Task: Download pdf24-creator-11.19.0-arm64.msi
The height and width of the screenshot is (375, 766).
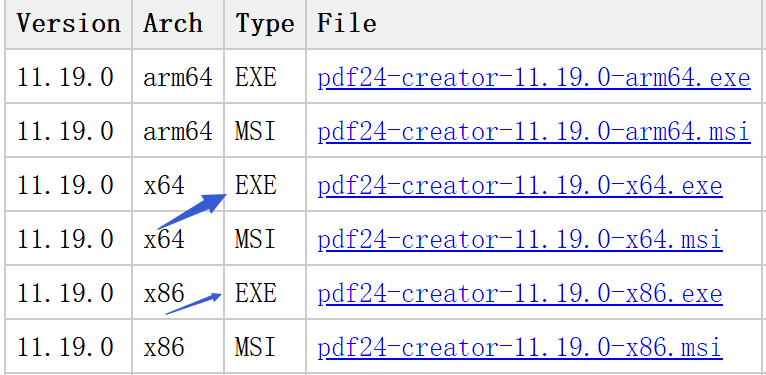Action: 533,132
